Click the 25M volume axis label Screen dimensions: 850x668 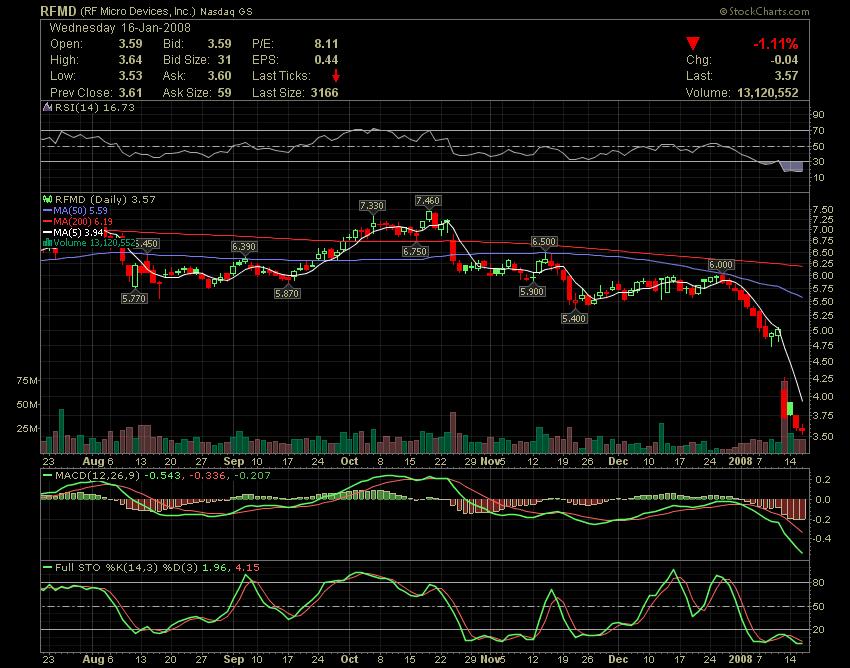[27, 429]
